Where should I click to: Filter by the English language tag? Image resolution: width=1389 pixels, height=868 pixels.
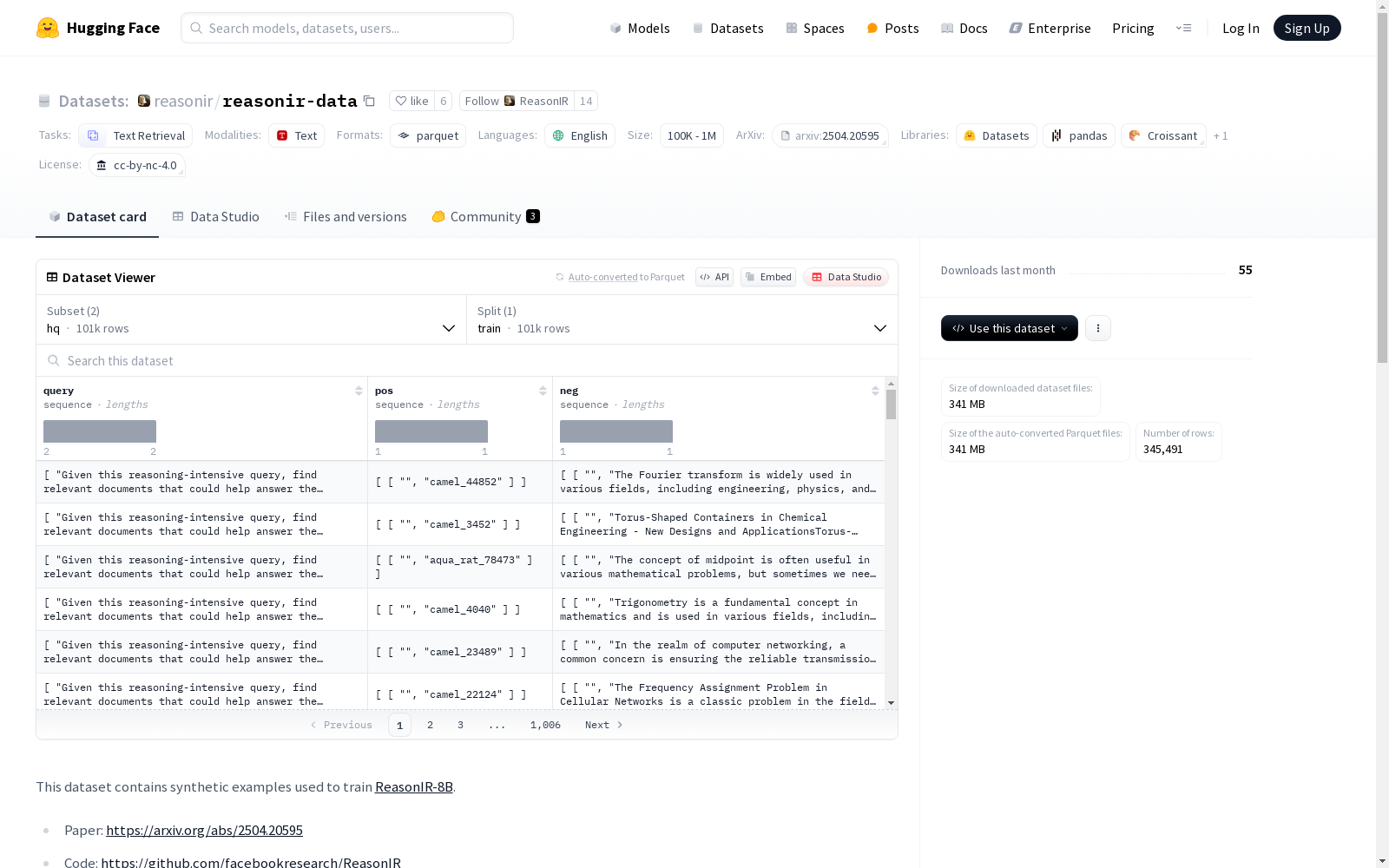tap(580, 135)
